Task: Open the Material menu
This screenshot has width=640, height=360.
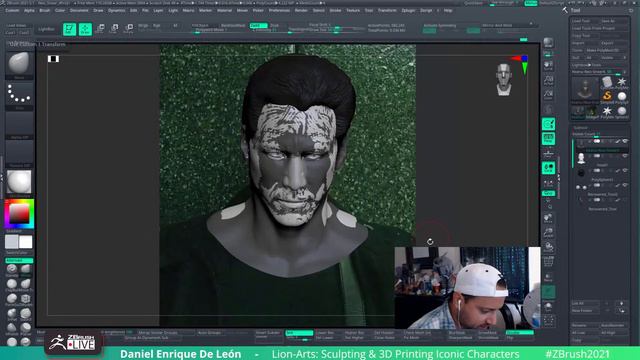Action: coord(224,10)
